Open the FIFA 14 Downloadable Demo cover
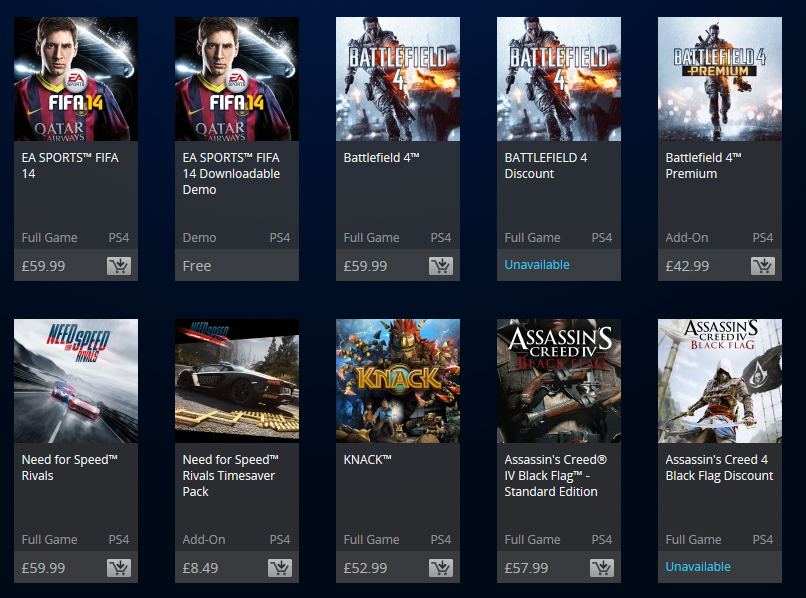 click(237, 79)
